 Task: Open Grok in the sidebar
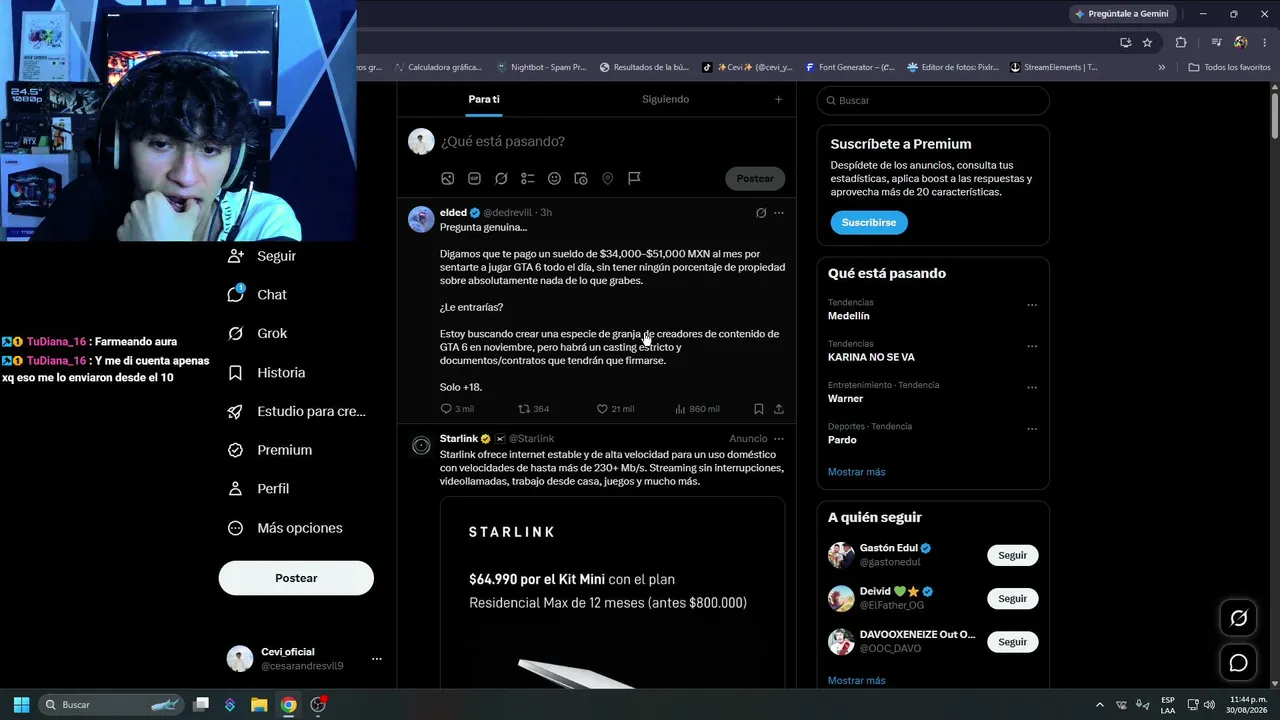pyautogui.click(x=257, y=334)
